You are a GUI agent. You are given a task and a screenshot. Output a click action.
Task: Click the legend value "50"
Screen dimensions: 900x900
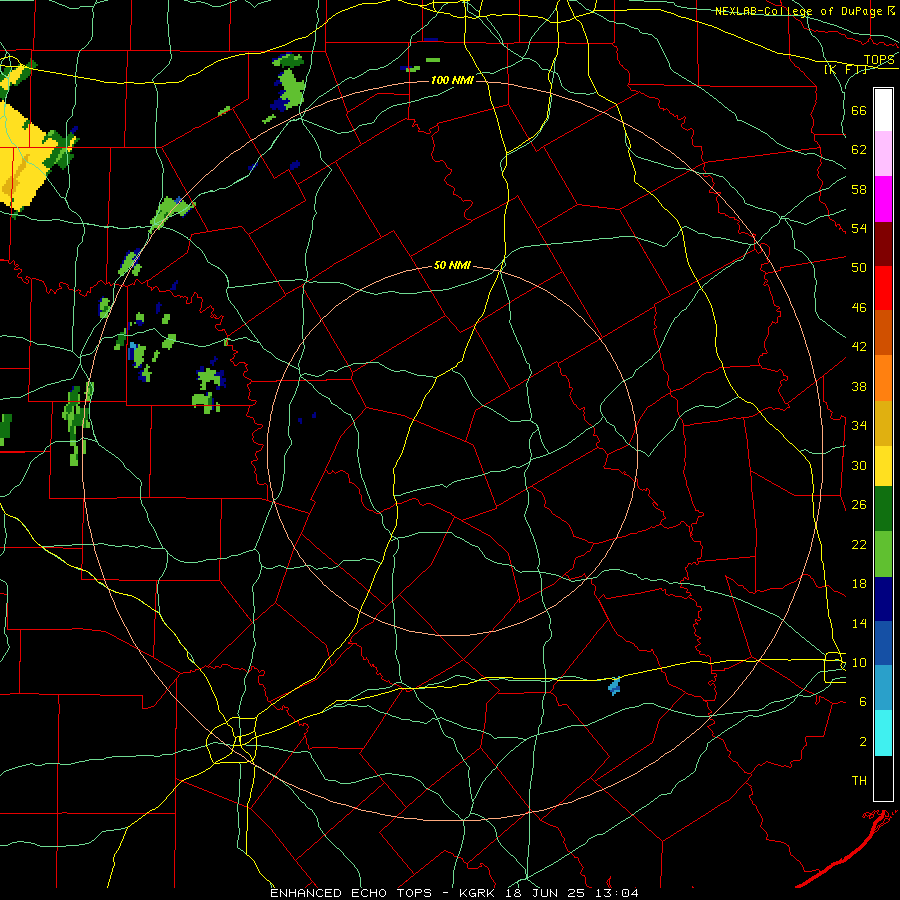pyautogui.click(x=859, y=267)
